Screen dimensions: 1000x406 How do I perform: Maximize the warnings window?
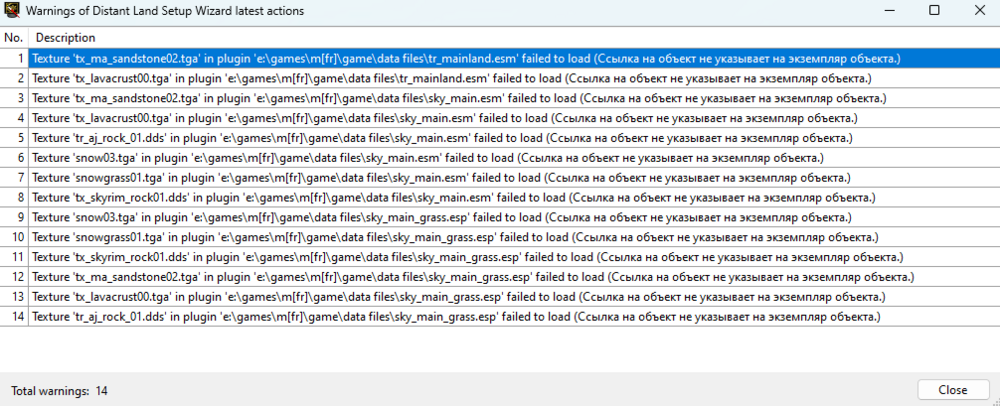click(933, 10)
